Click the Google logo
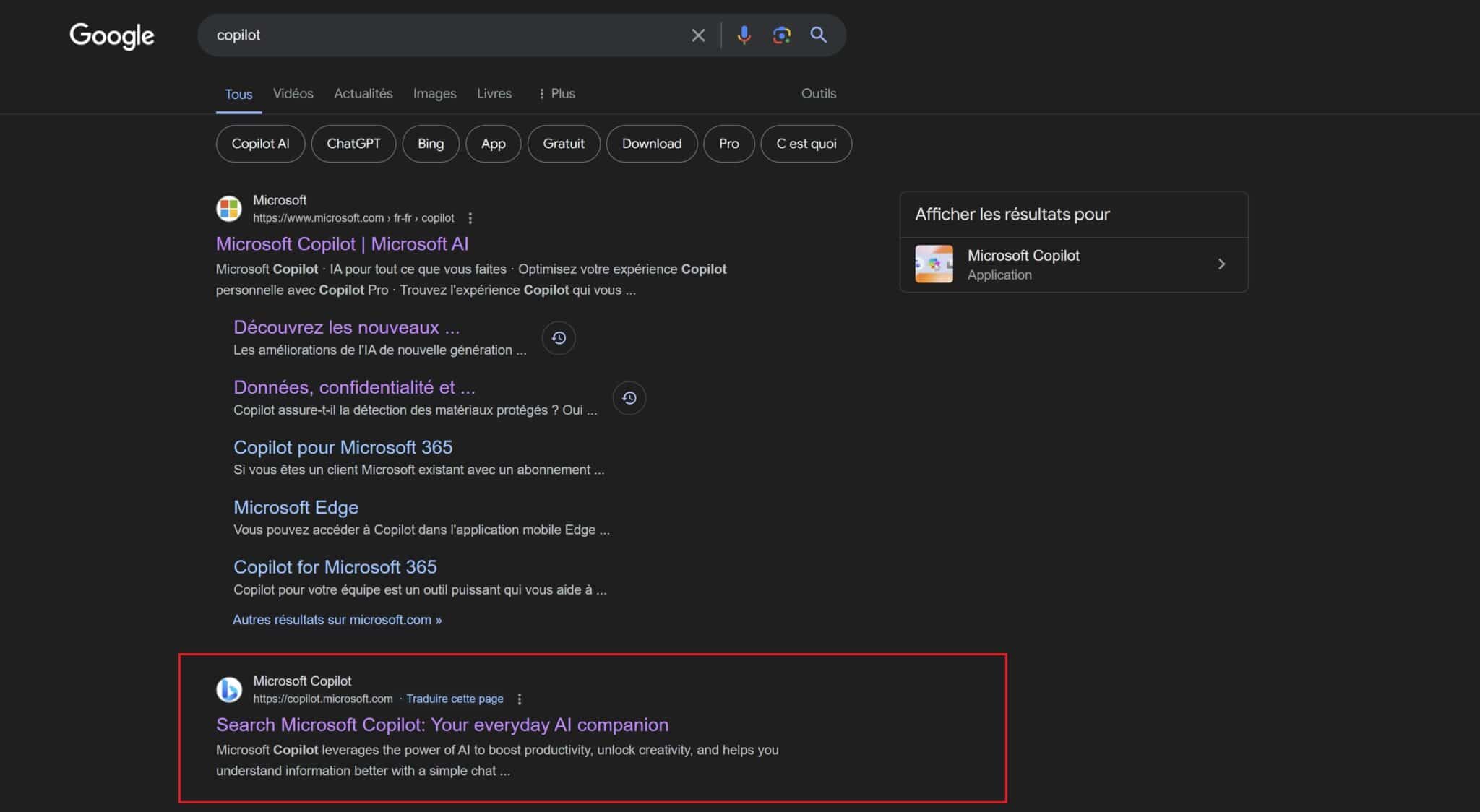 point(112,35)
